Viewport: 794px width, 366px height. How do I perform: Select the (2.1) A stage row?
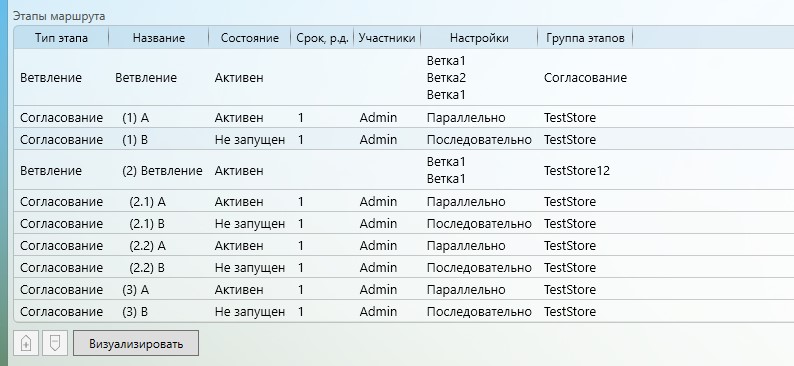[404, 201]
